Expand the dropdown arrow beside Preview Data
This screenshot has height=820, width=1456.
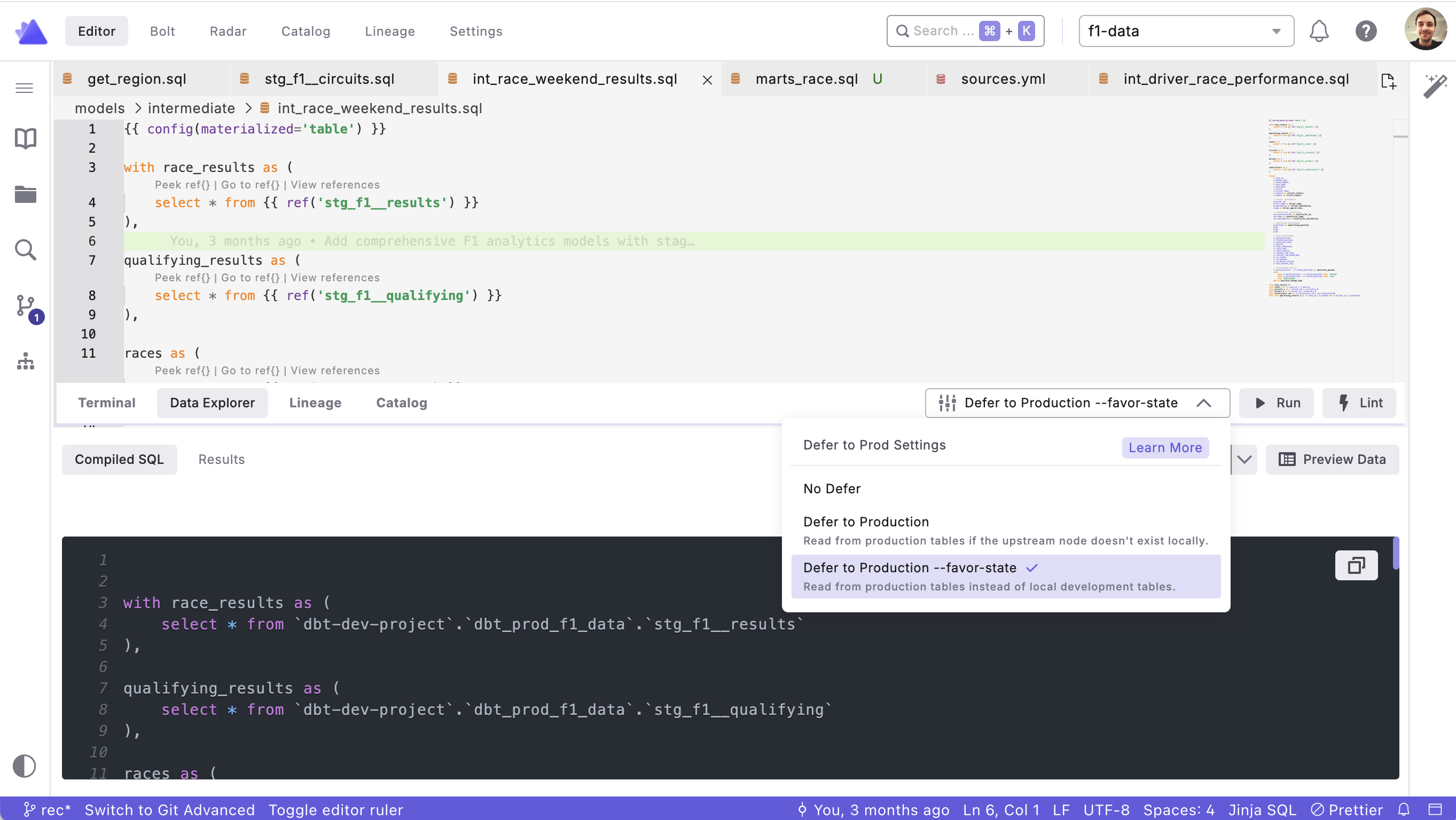point(1244,460)
